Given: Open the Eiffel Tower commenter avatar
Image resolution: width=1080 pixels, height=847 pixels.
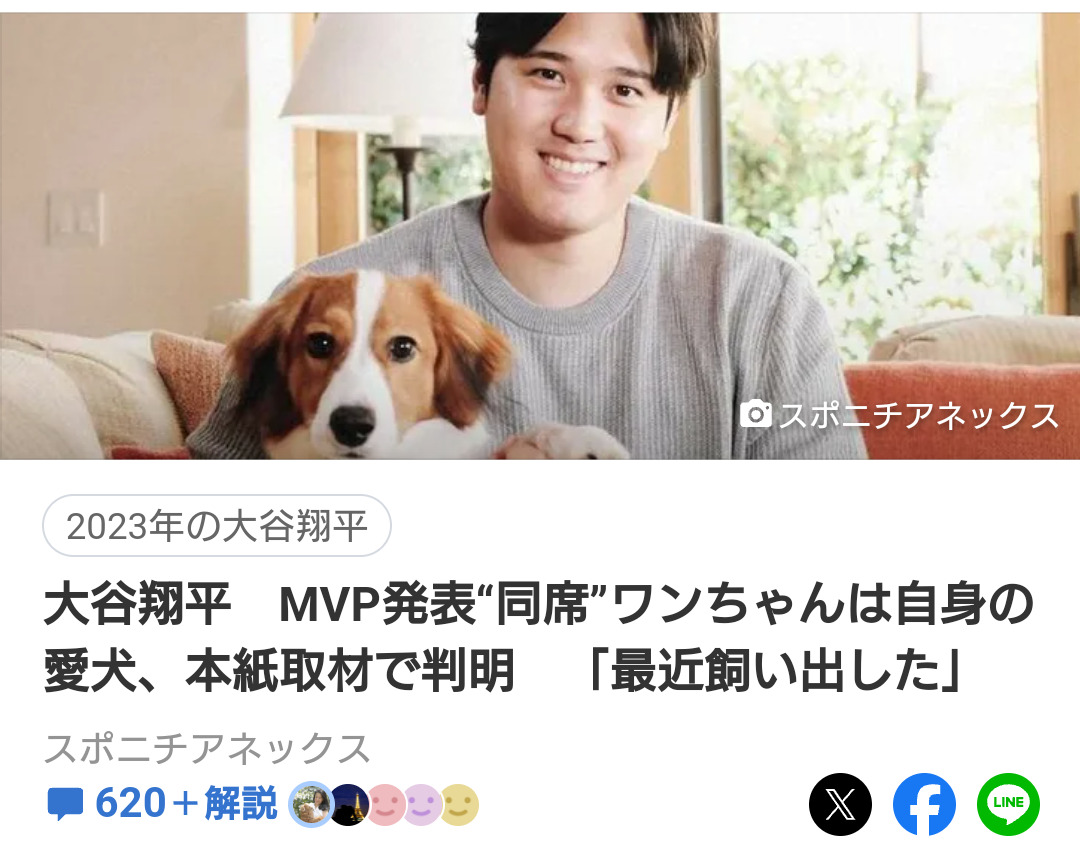Looking at the screenshot, I should pos(348,804).
